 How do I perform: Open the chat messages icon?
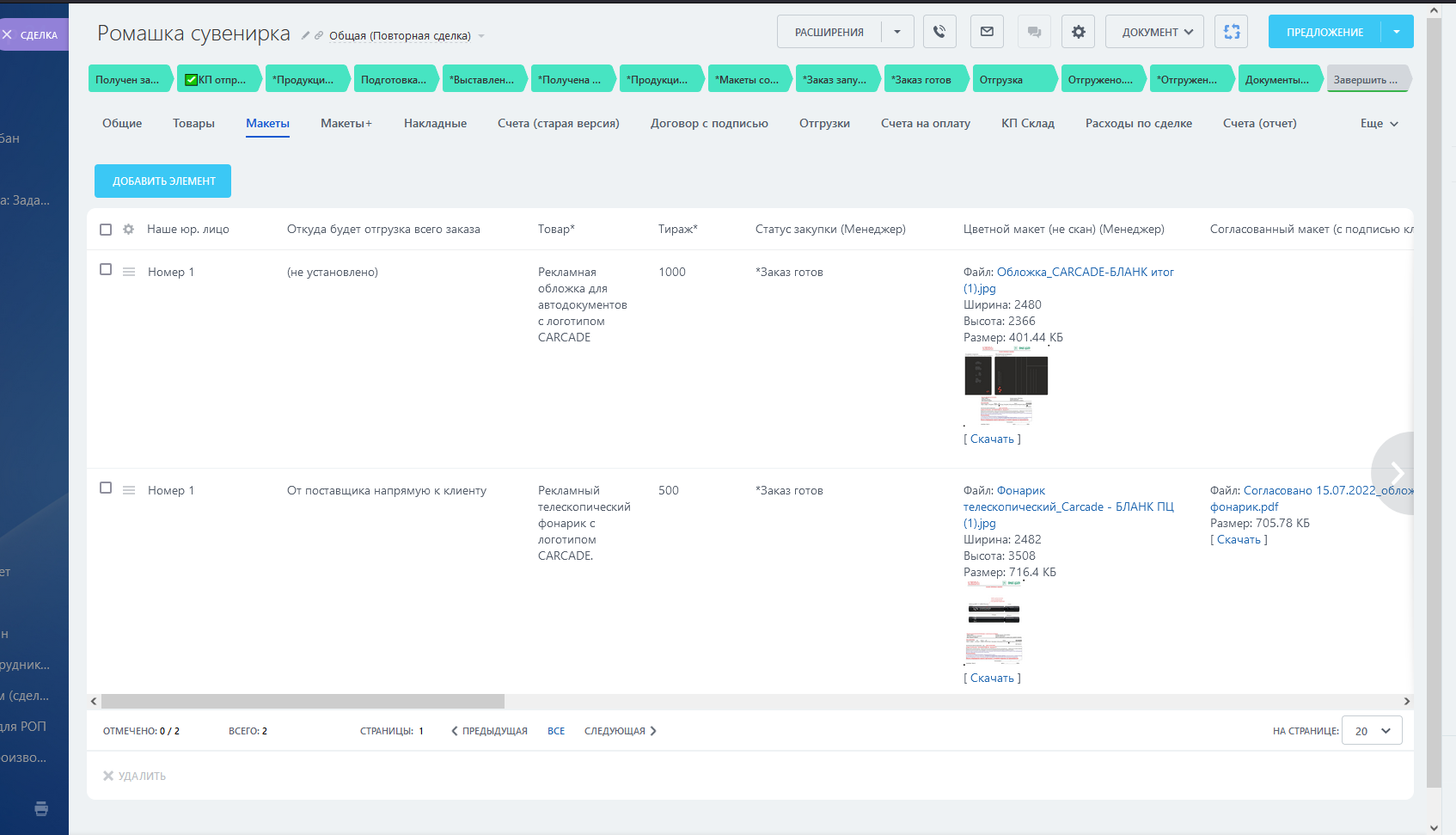(x=1034, y=32)
